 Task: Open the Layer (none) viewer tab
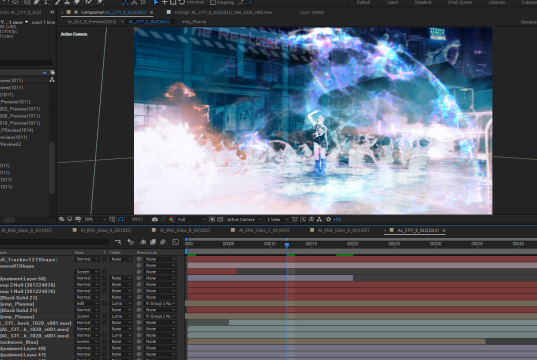pyautogui.click(x=312, y=12)
